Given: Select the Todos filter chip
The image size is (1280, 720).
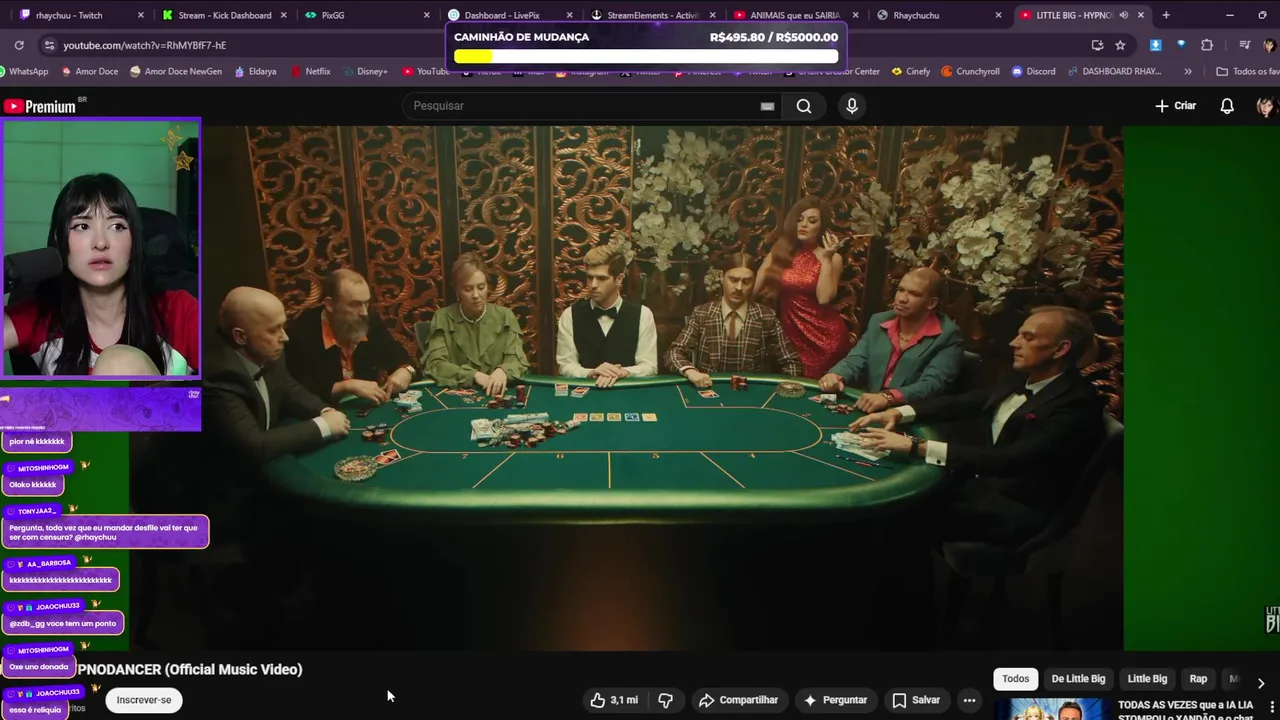Looking at the screenshot, I should click(x=1015, y=679).
